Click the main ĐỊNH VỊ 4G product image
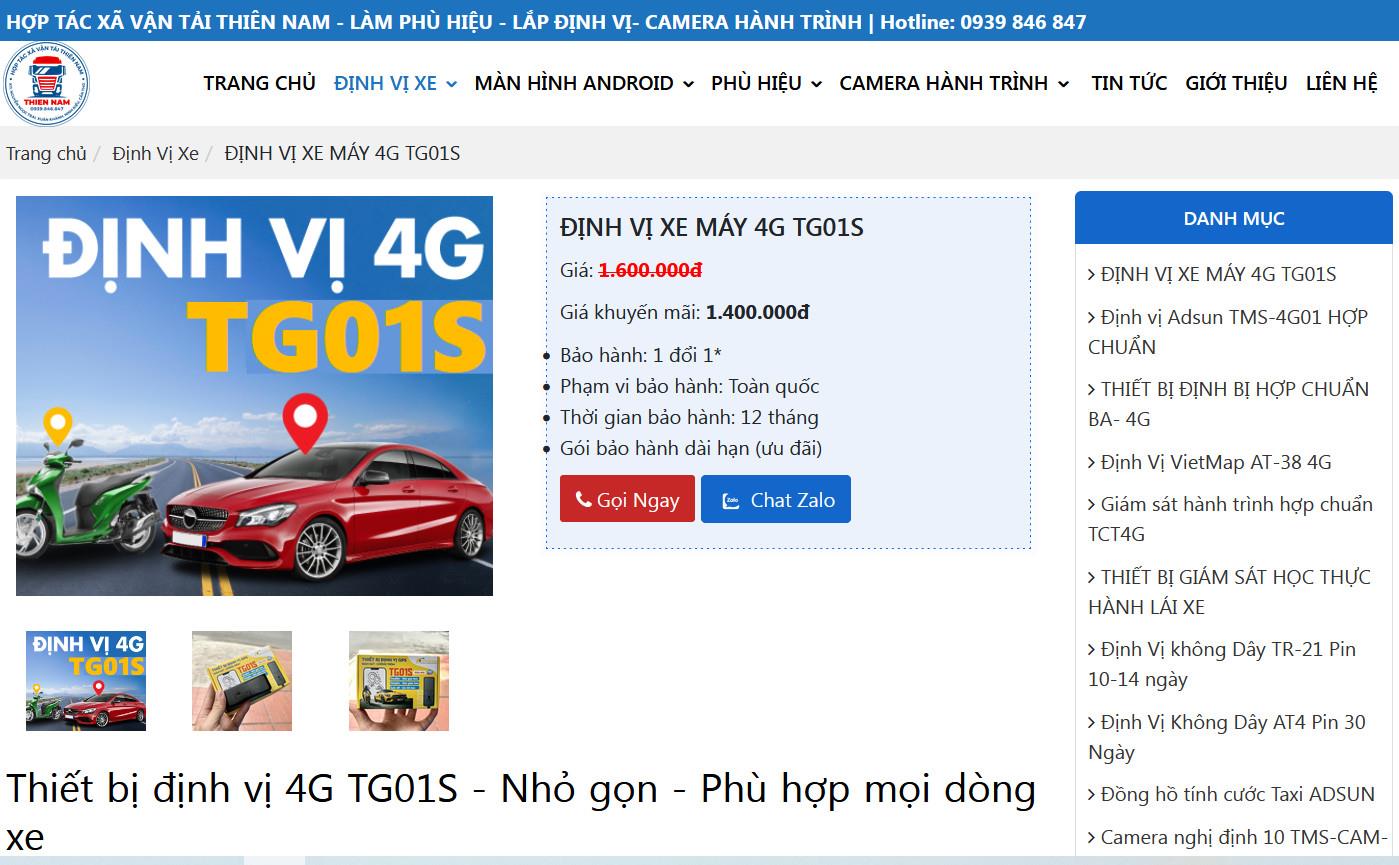The image size is (1399, 865). click(x=254, y=396)
